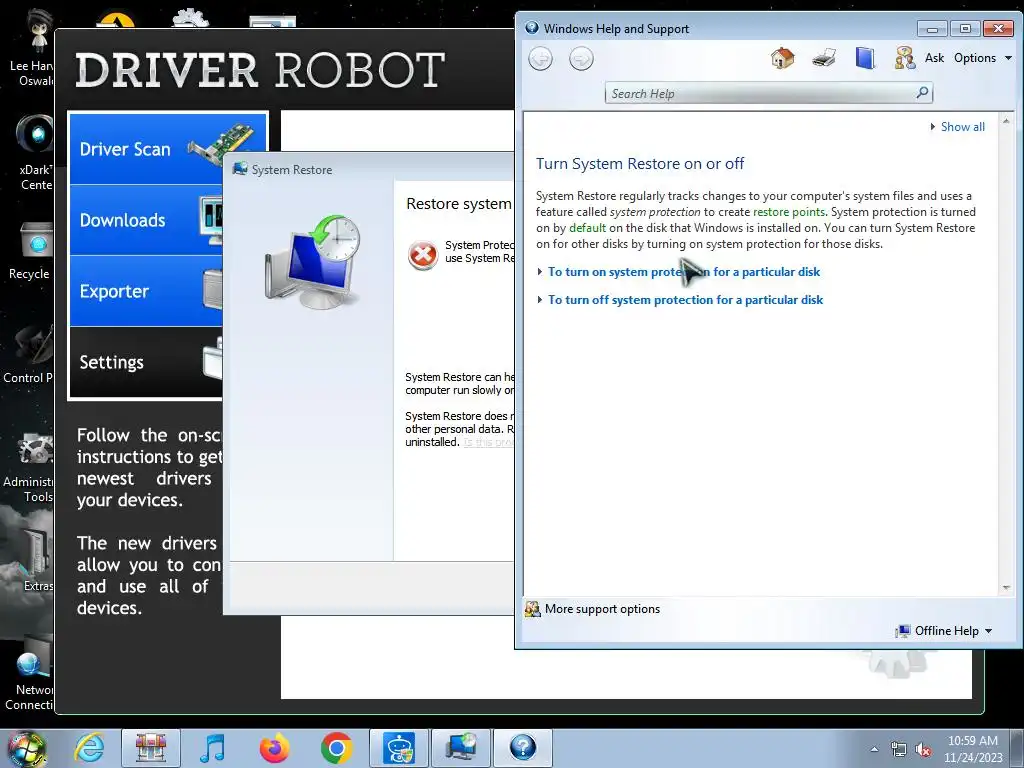The image size is (1024, 768).
Task: Open the Settings tab in Driver Robot
Action: coord(146,362)
